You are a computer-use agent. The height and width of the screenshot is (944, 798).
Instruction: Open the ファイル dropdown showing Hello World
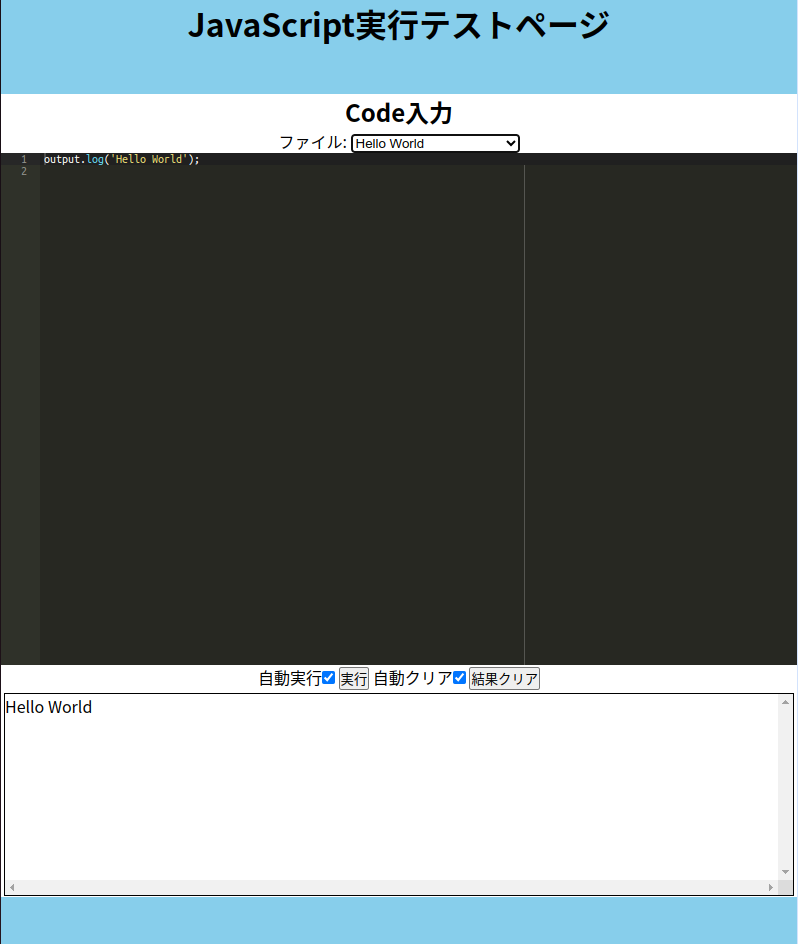435,143
